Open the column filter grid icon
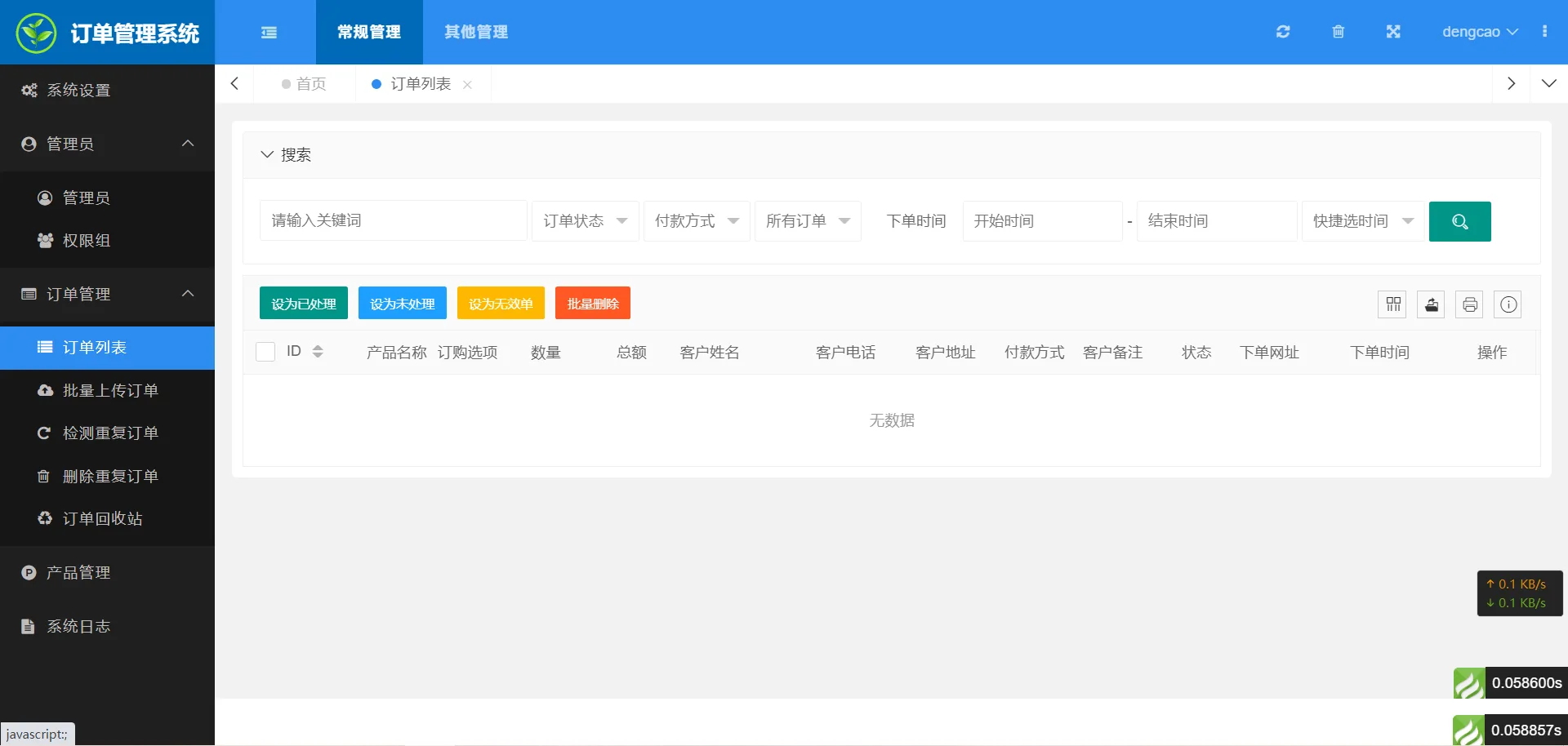1568x746 pixels. 1393,304
